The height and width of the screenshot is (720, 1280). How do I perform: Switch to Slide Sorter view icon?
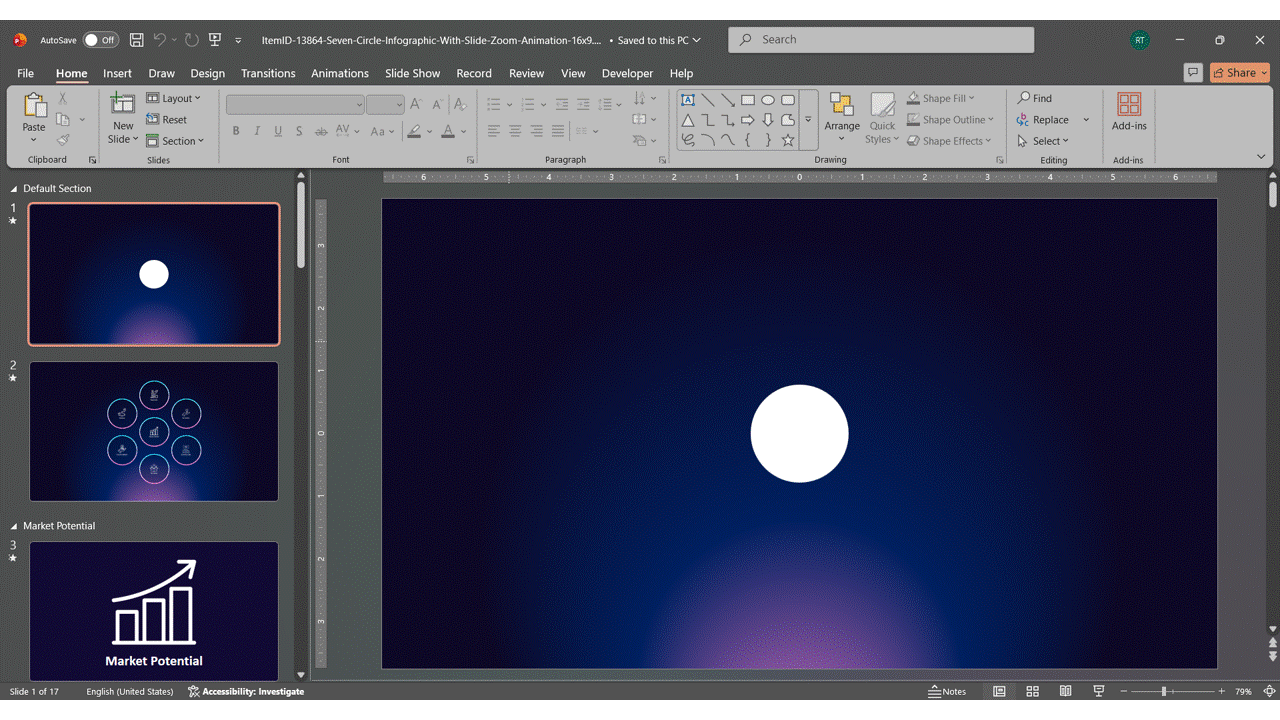click(1033, 691)
